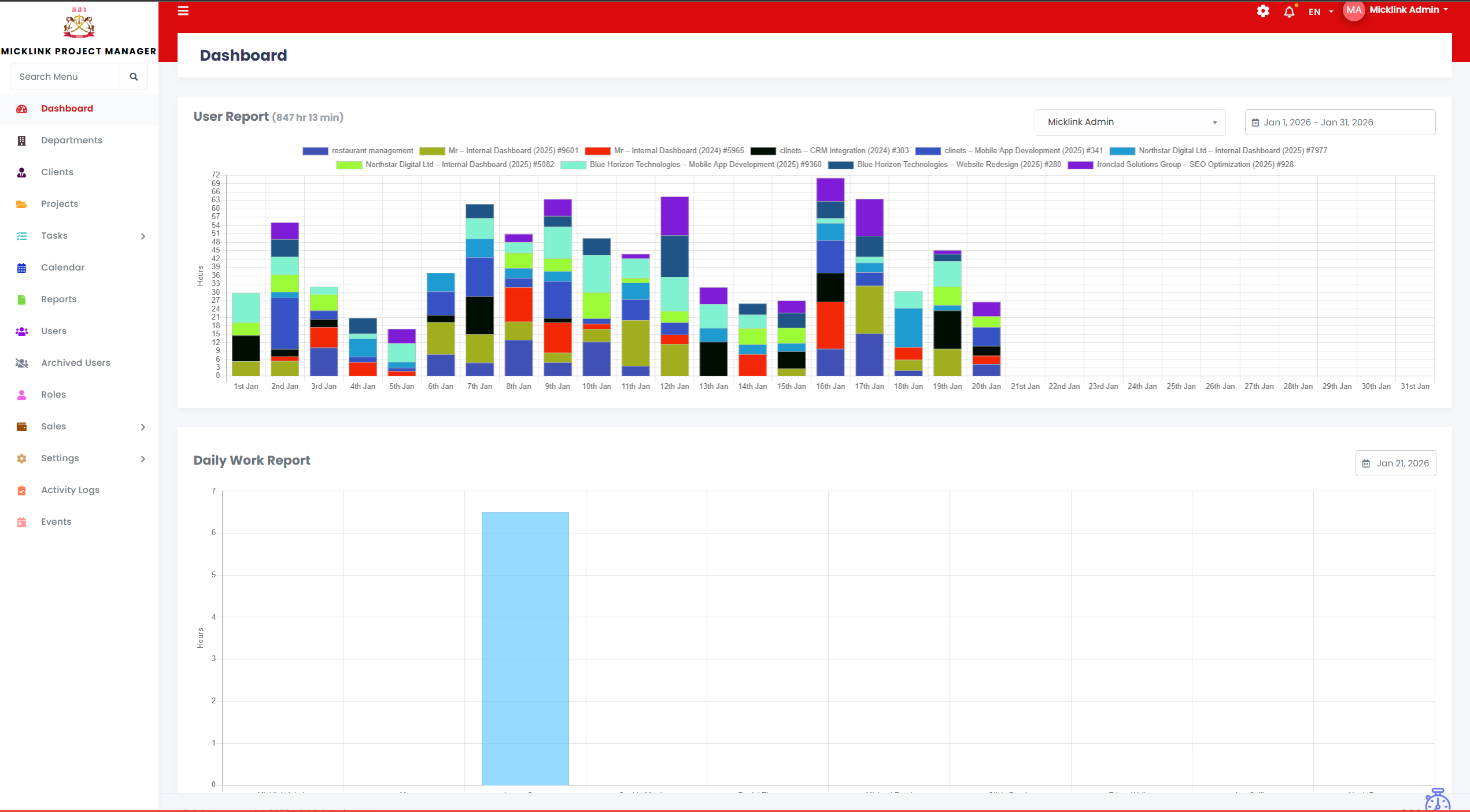Click the search magnifier icon
Screen dimensions: 1470x812
coord(134,76)
